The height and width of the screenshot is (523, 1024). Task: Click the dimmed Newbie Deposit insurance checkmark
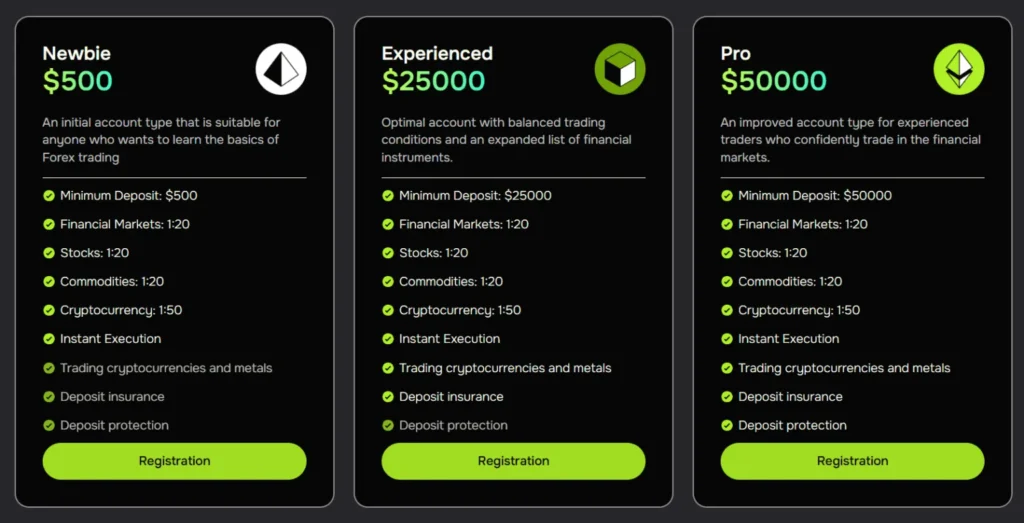49,397
